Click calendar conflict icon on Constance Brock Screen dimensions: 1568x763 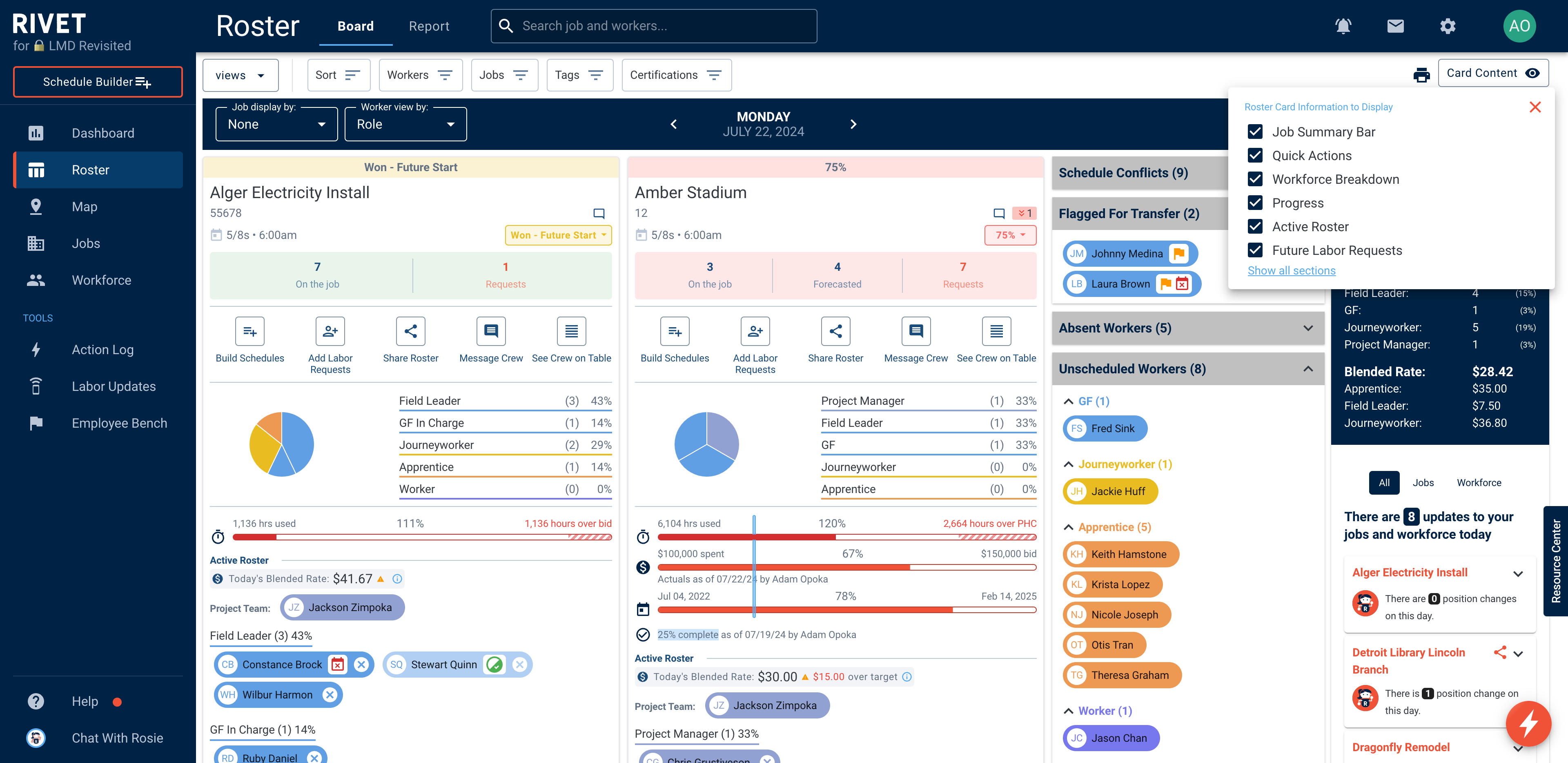click(338, 664)
